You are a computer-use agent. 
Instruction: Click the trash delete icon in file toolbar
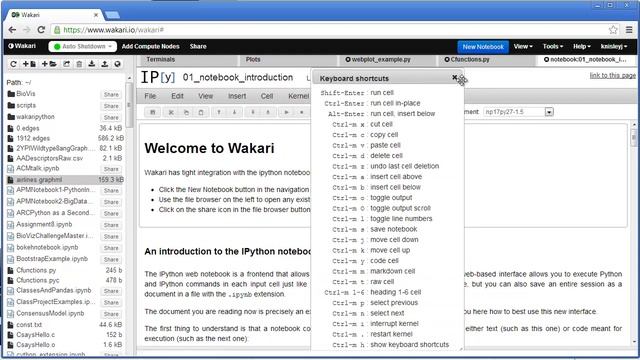pos(79,64)
